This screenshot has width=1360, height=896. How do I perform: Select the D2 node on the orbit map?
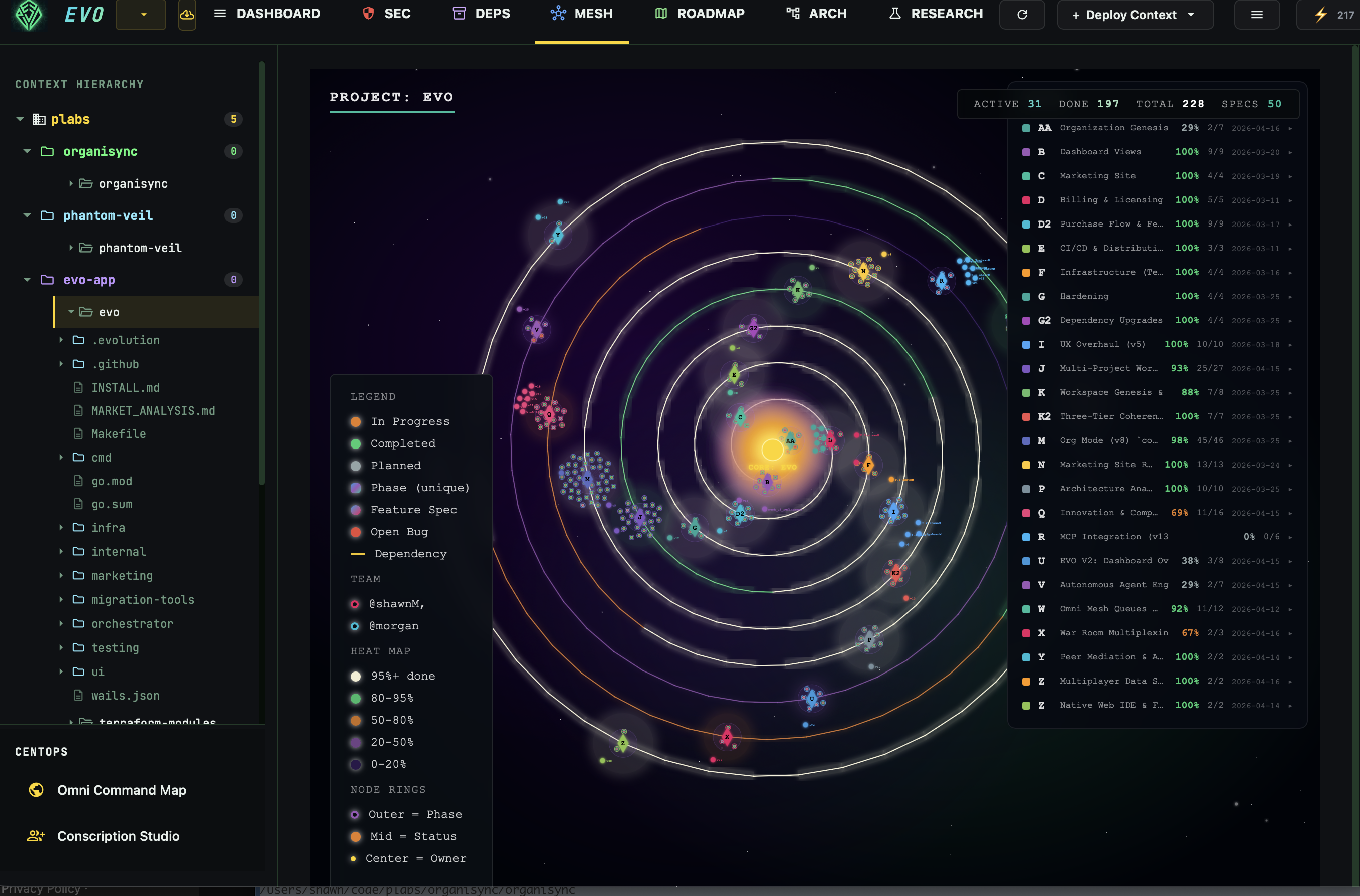point(740,513)
